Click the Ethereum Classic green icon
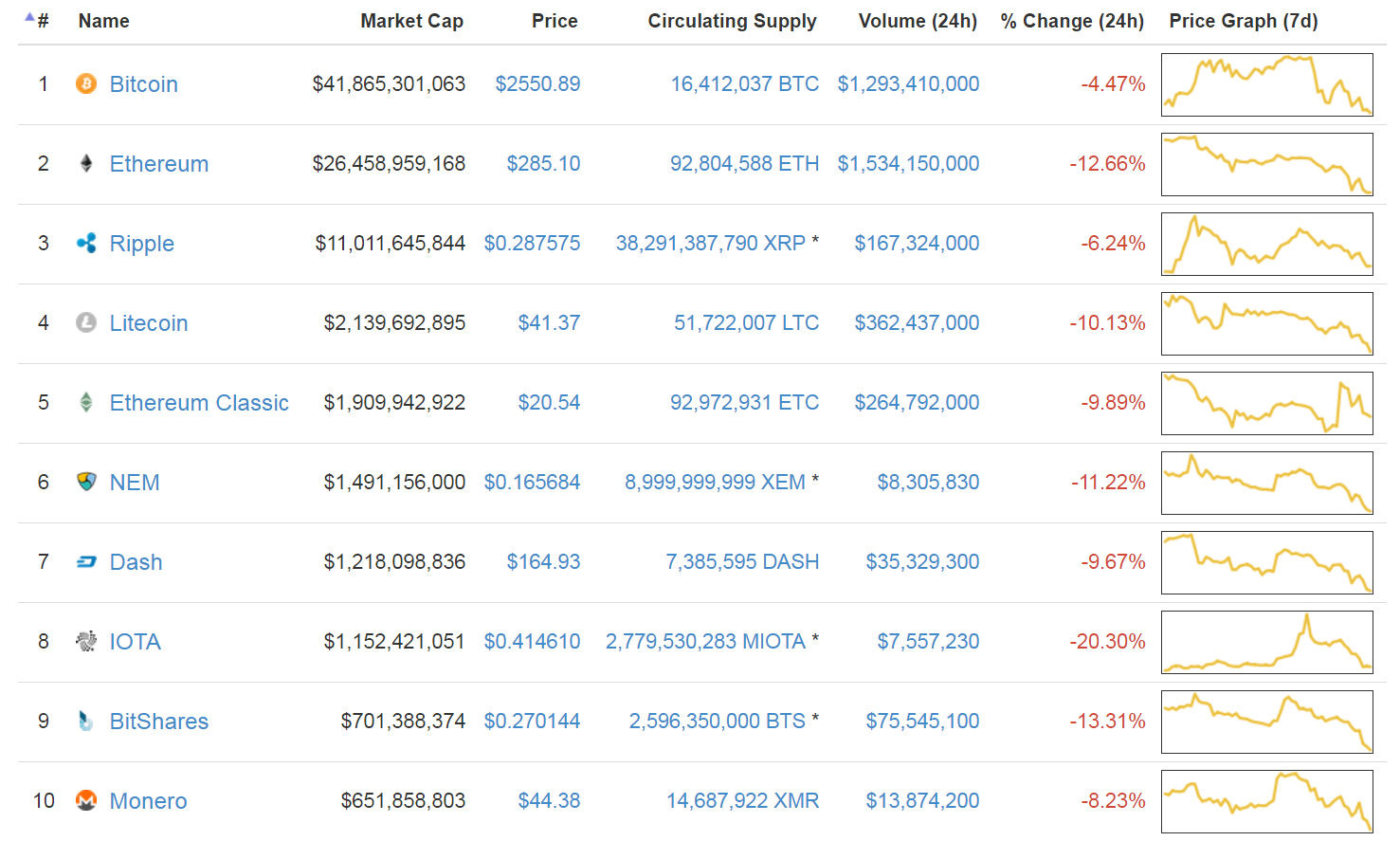 click(x=86, y=403)
